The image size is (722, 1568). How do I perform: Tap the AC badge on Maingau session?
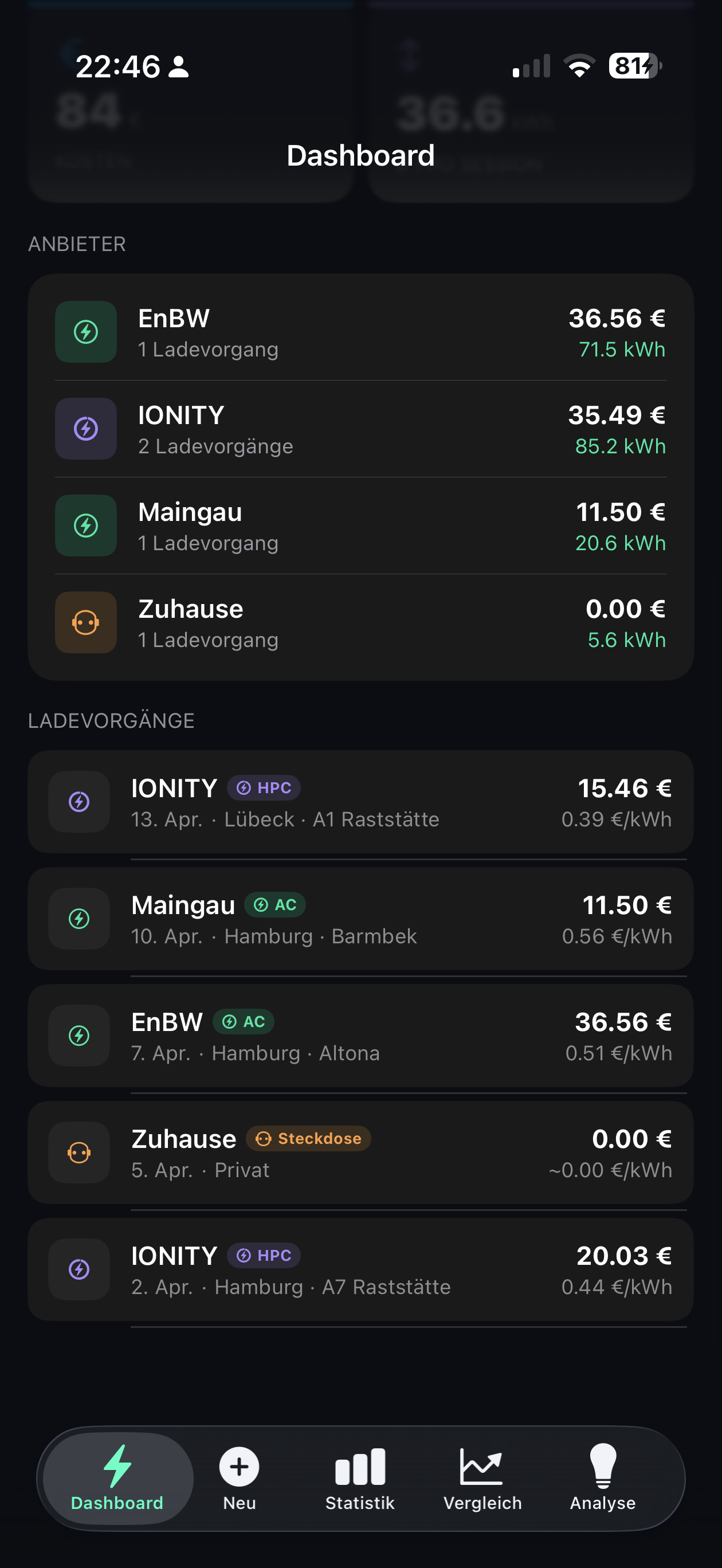tap(275, 904)
